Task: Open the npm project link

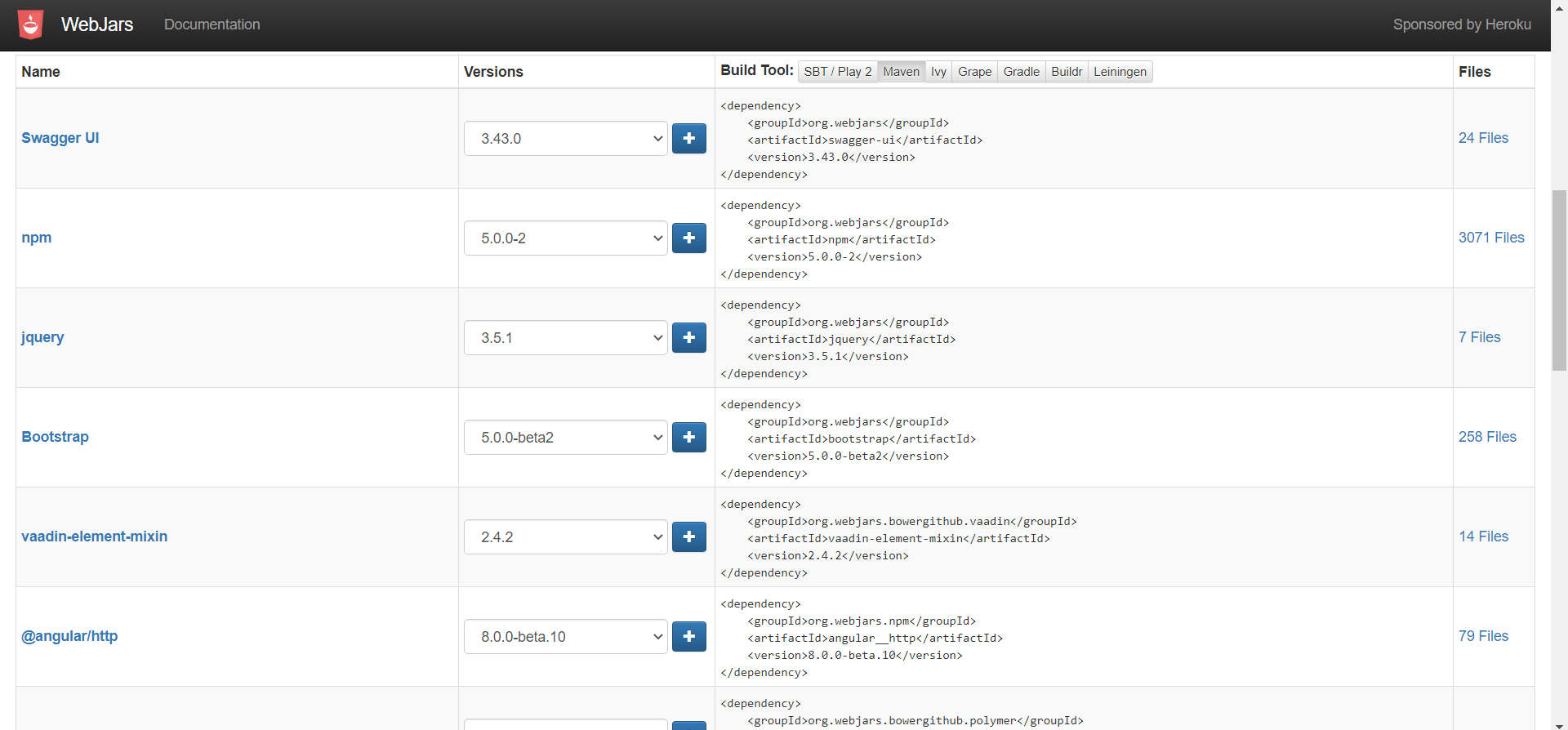Action: (x=37, y=238)
